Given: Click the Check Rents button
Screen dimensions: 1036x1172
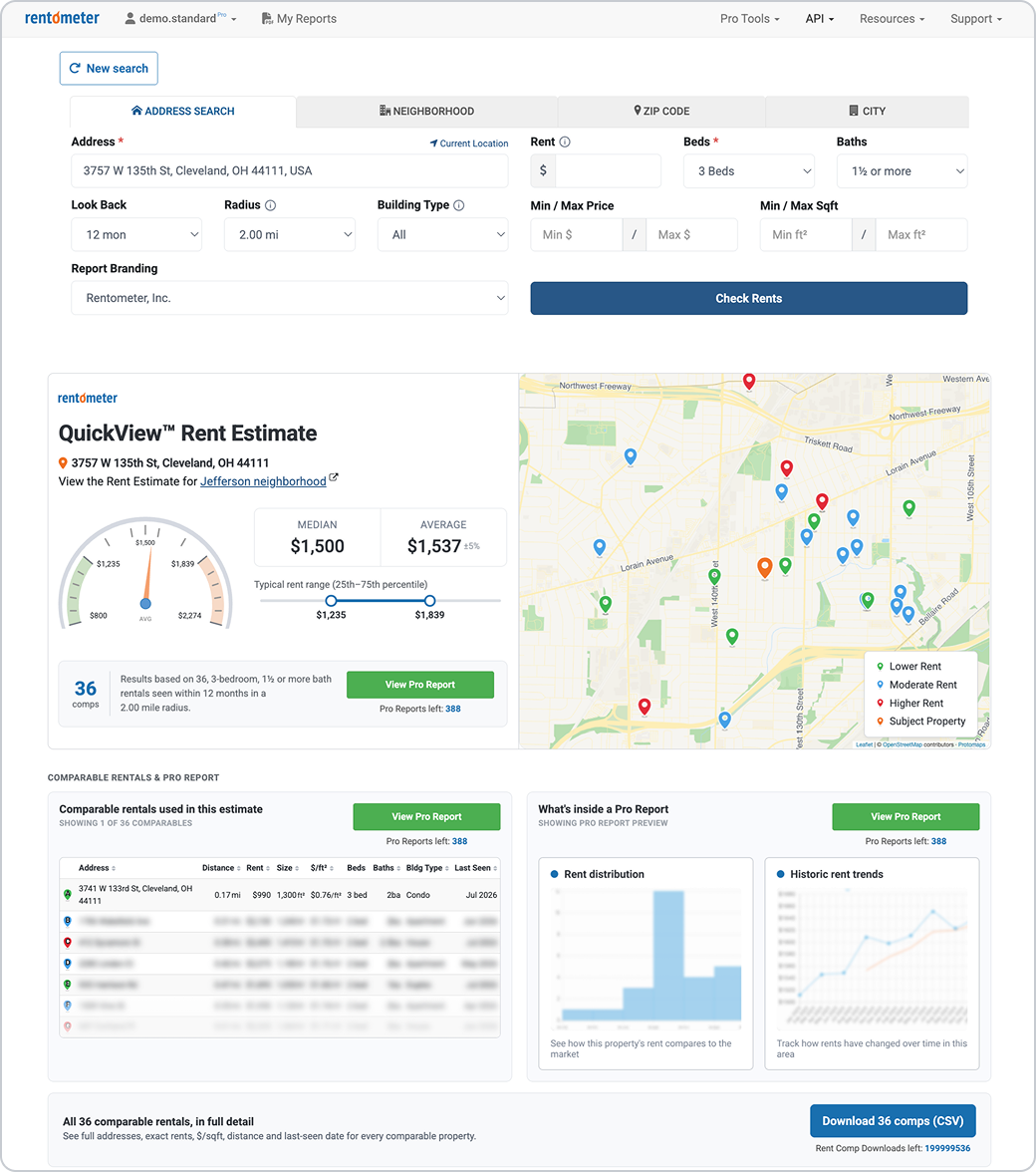Looking at the screenshot, I should pos(749,298).
